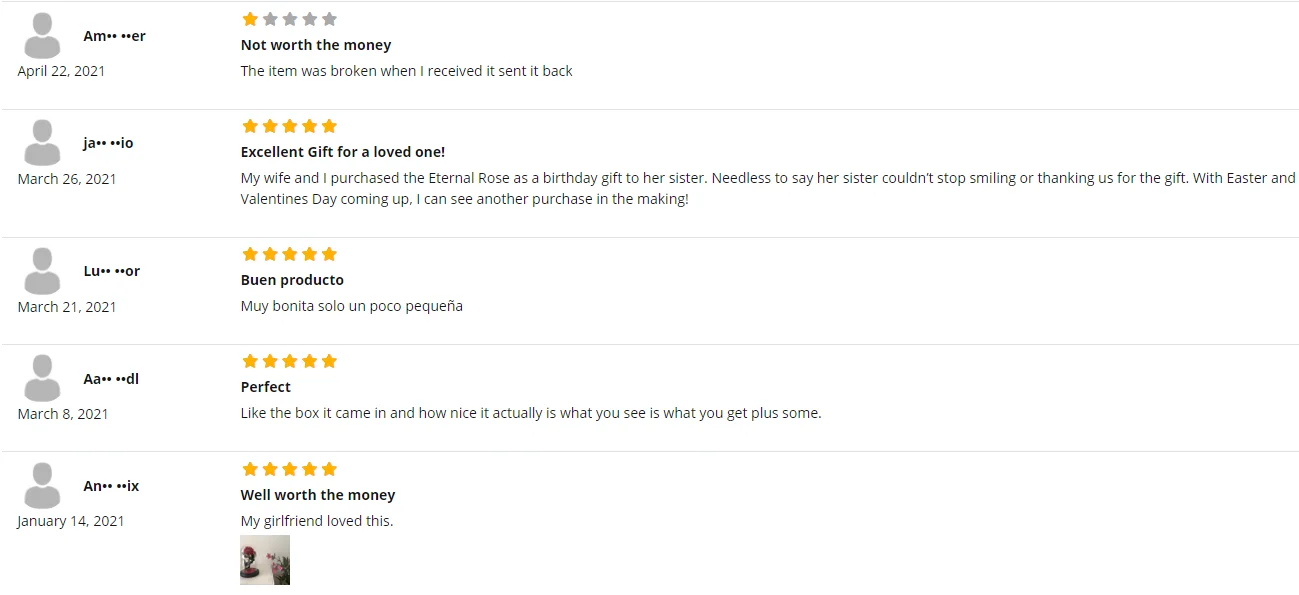This screenshot has height=595, width=1299.
Task: Click the star rating above 'Perfect' review
Action: [289, 361]
